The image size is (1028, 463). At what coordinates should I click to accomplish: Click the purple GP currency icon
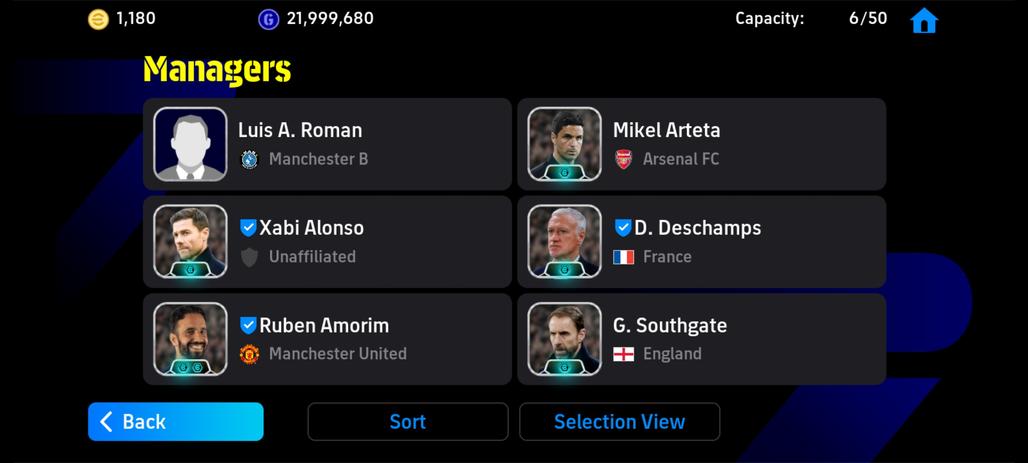pyautogui.click(x=268, y=19)
